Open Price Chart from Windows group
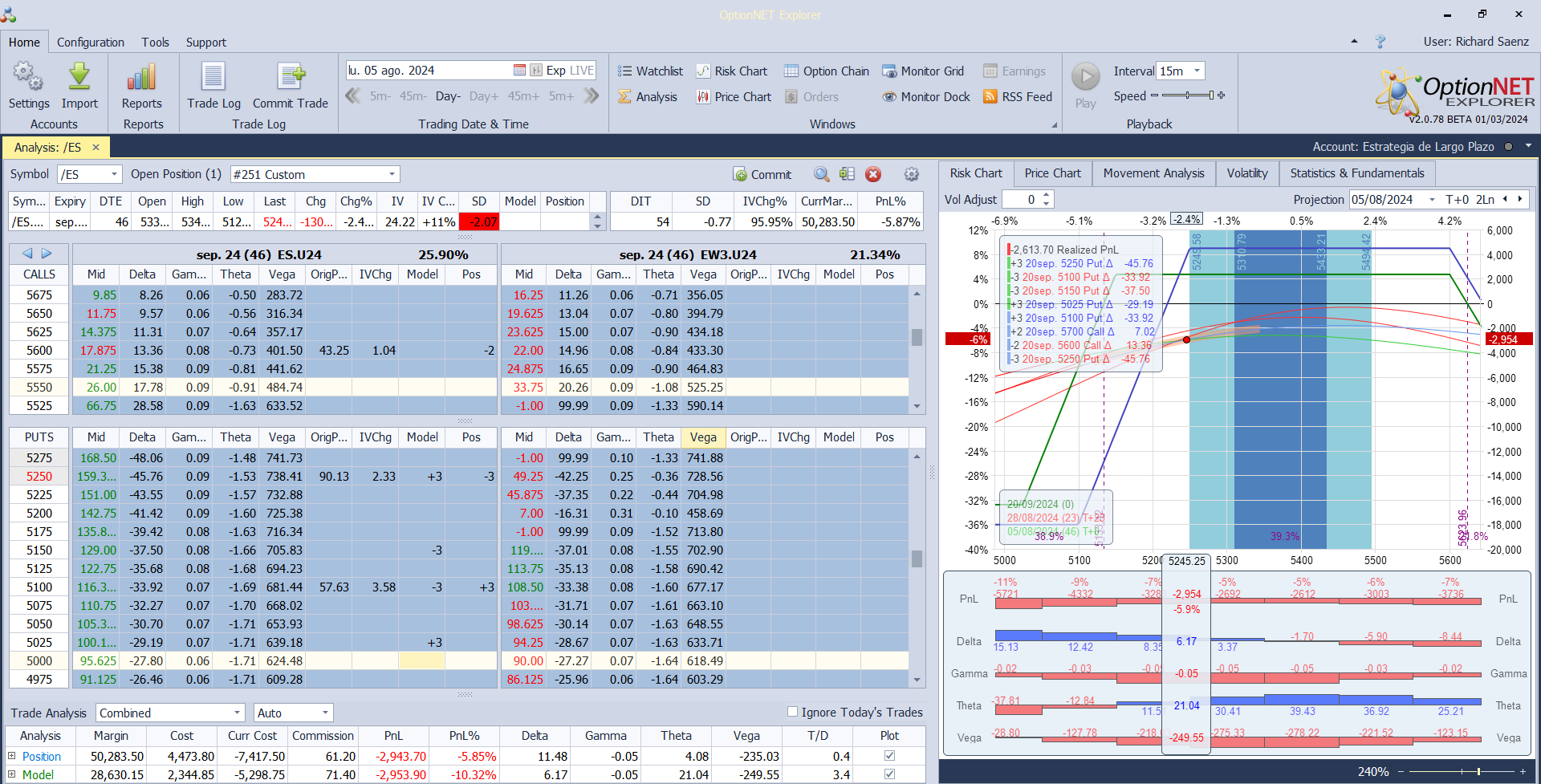The width and height of the screenshot is (1541, 784). [x=734, y=96]
